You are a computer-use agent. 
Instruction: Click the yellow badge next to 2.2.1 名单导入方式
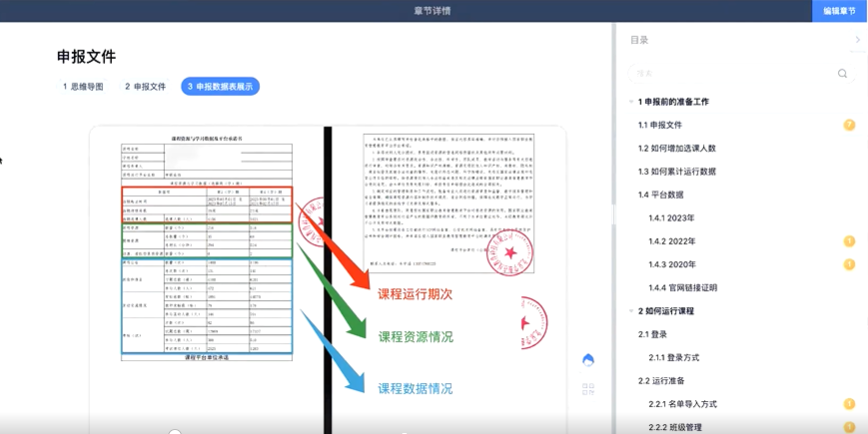849,404
